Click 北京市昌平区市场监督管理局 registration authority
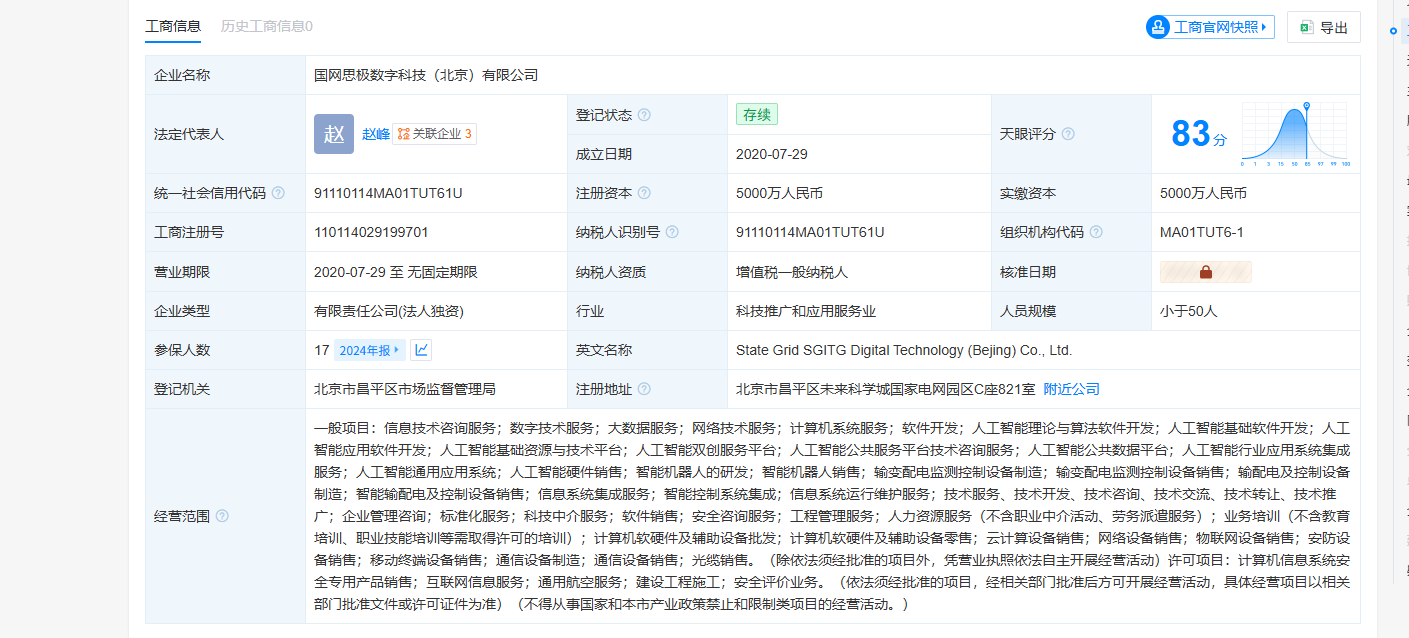1409x638 pixels. coord(405,389)
